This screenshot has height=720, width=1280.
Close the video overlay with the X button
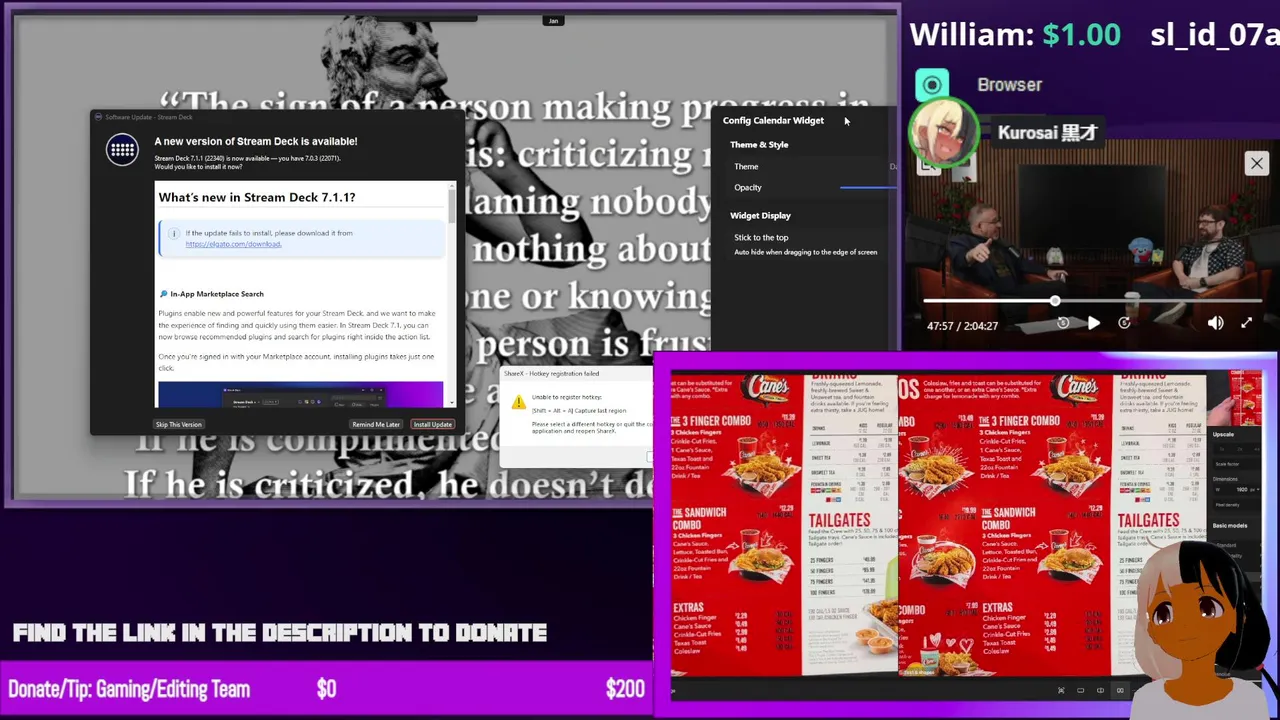click(1256, 163)
